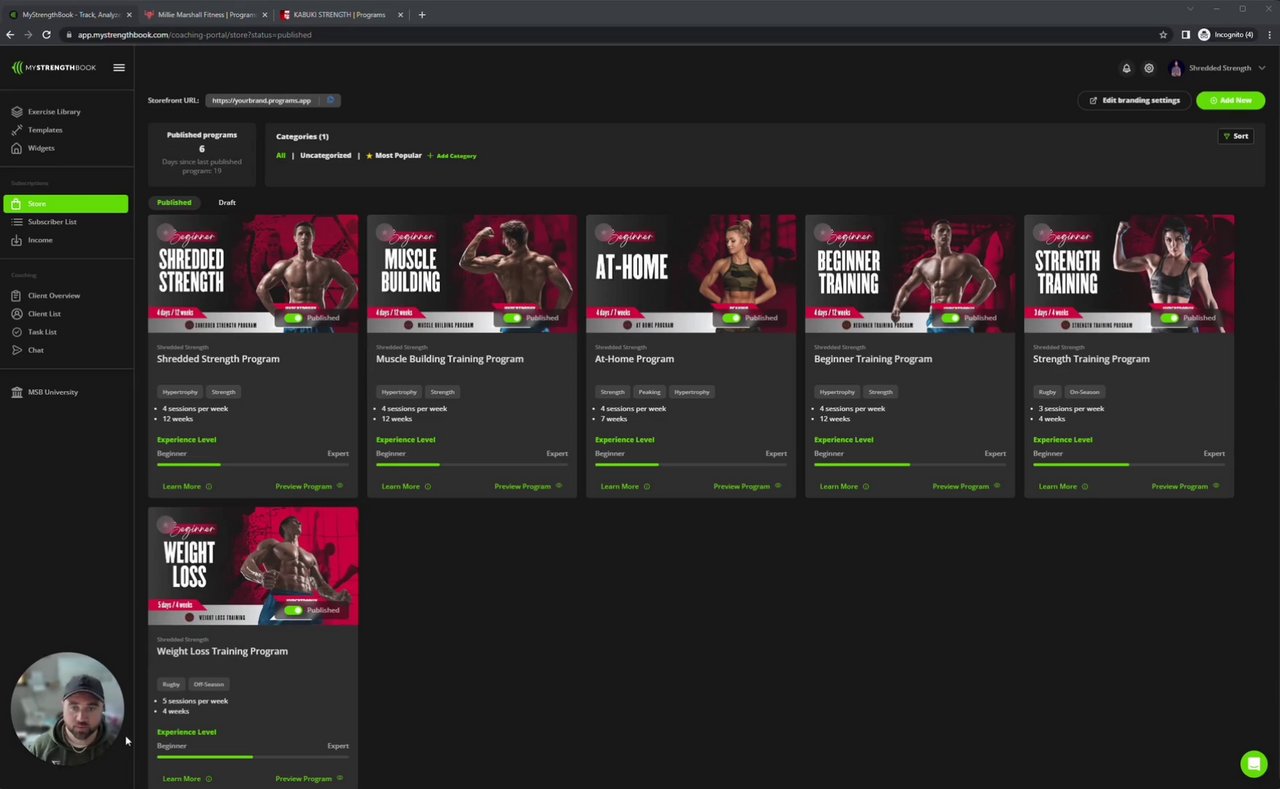This screenshot has height=789, width=1280.
Task: Open the browser tab search chevron
Action: tap(1190, 9)
